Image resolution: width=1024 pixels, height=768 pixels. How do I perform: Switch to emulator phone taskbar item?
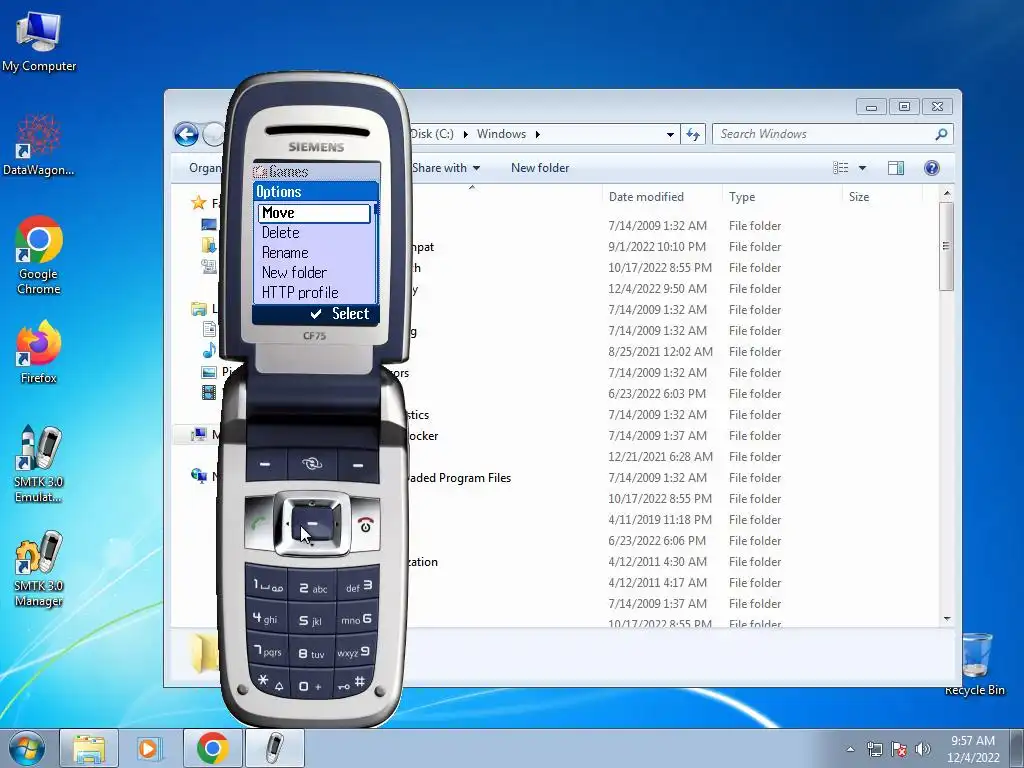[x=274, y=748]
